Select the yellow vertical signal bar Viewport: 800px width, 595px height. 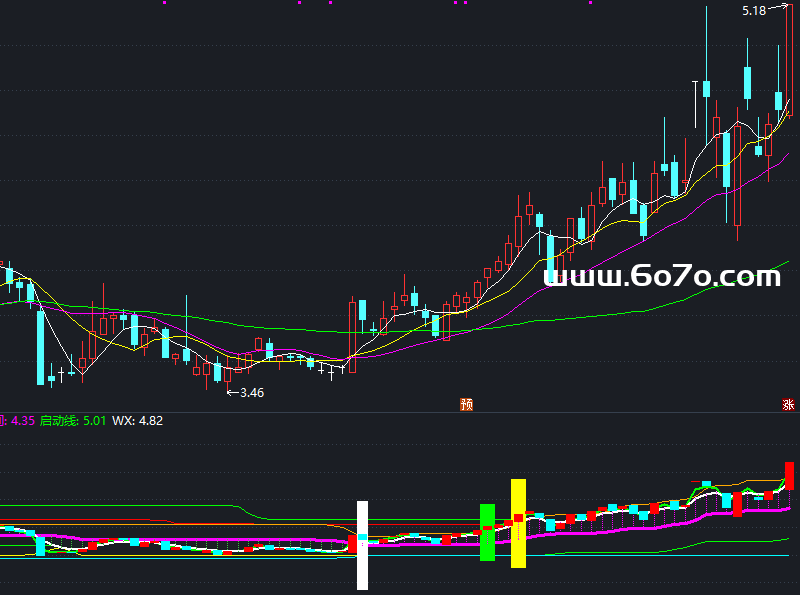[518, 523]
